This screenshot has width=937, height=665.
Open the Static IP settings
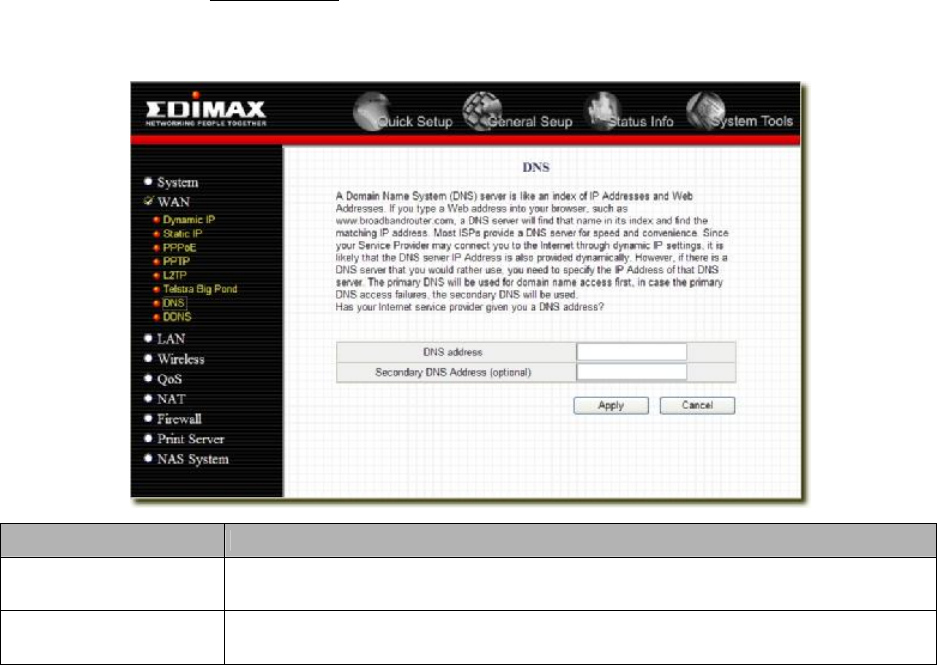point(182,234)
